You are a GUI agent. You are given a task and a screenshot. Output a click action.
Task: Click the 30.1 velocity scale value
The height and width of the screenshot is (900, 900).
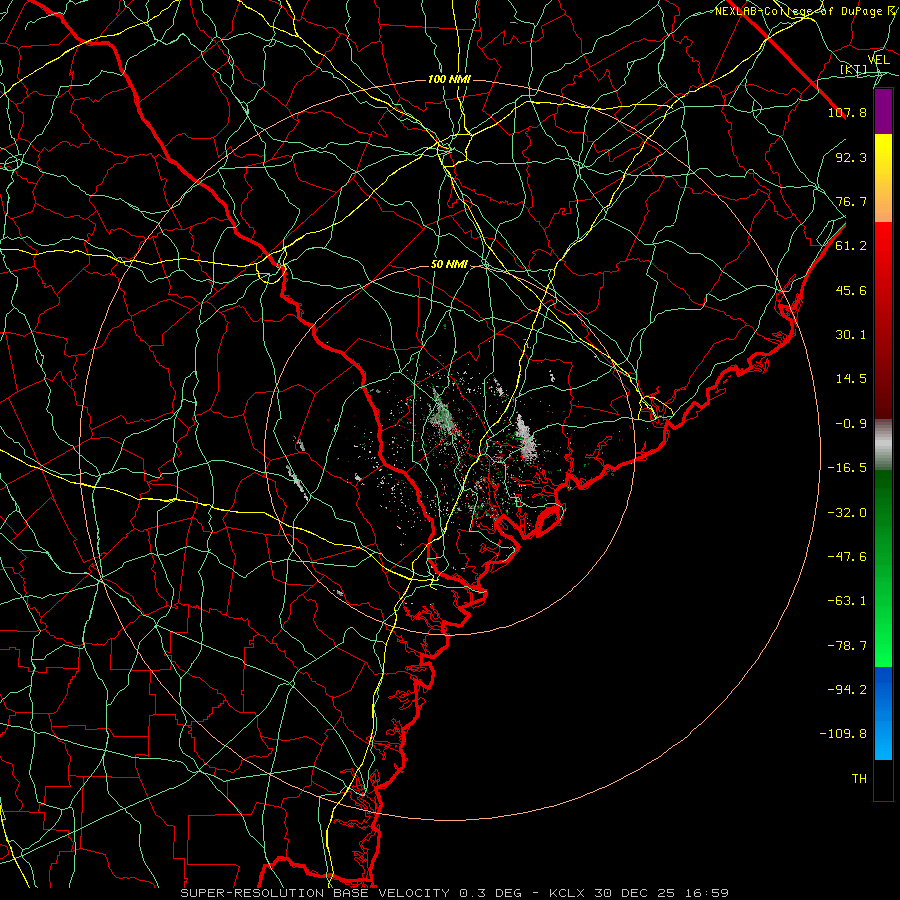pyautogui.click(x=851, y=335)
